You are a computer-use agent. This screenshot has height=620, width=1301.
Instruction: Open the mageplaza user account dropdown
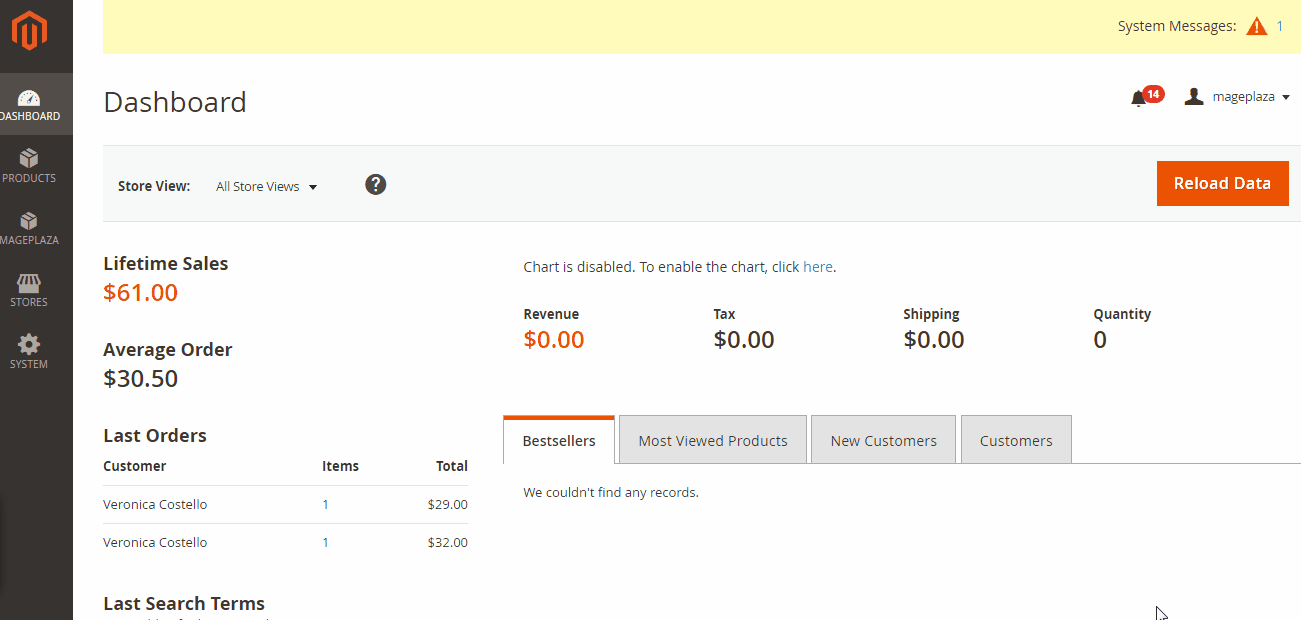coord(1237,97)
